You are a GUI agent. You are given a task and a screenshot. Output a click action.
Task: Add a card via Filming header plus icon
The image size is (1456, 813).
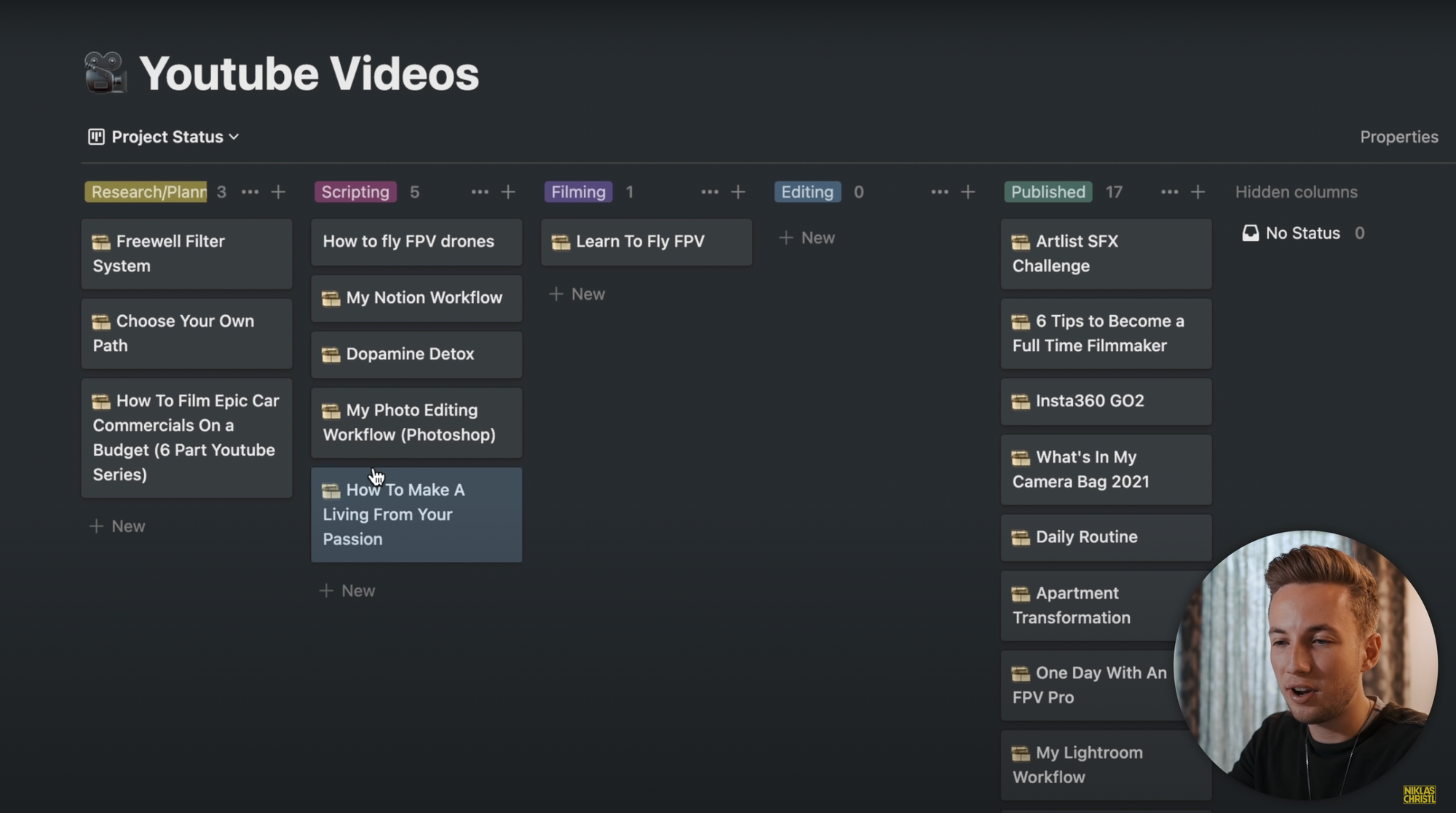[x=738, y=192]
